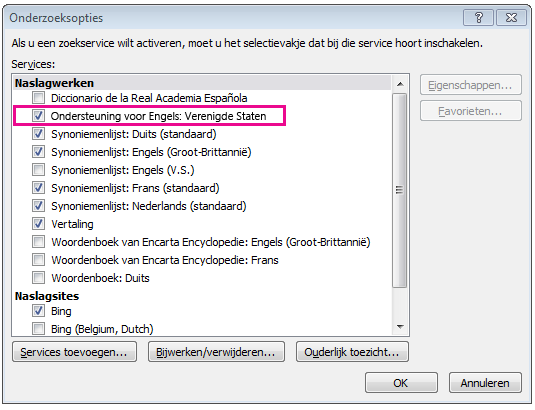The height and width of the screenshot is (410, 535).
Task: Uncheck the Bing reference site
Action: (38, 311)
